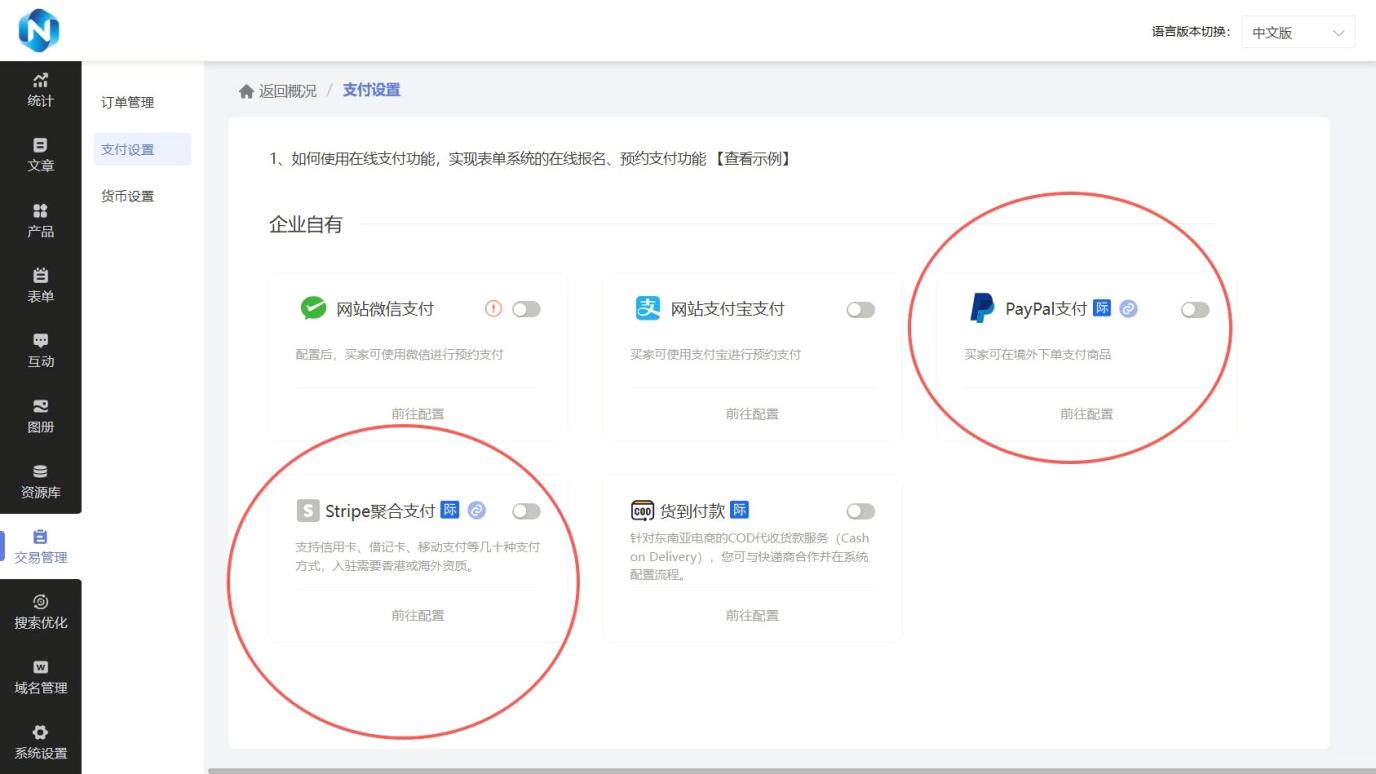The height and width of the screenshot is (774, 1376).
Task: Open the language version dropdown showing 中文版
Action: tap(1297, 32)
